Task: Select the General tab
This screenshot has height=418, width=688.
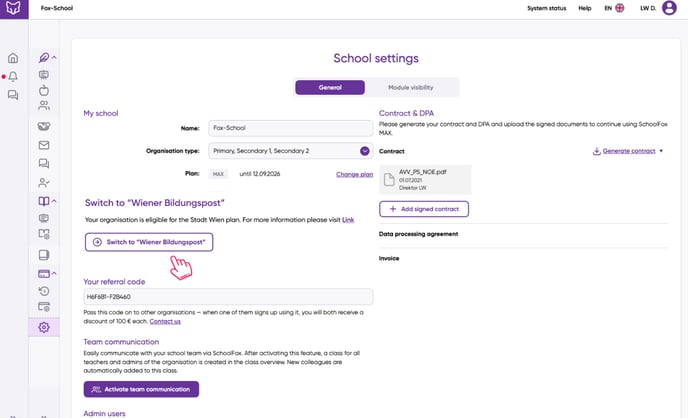Action: (330, 87)
